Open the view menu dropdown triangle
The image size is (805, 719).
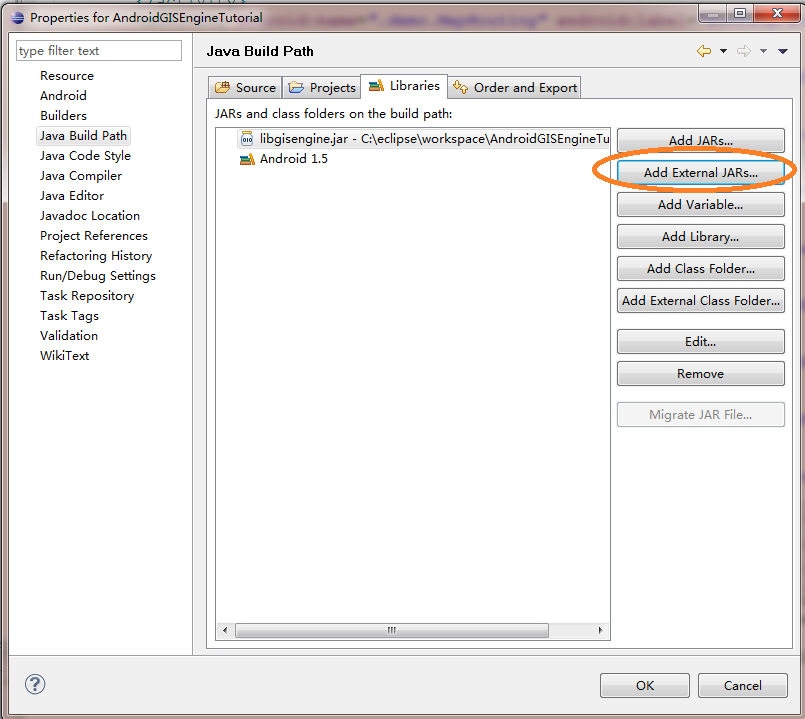coord(783,51)
